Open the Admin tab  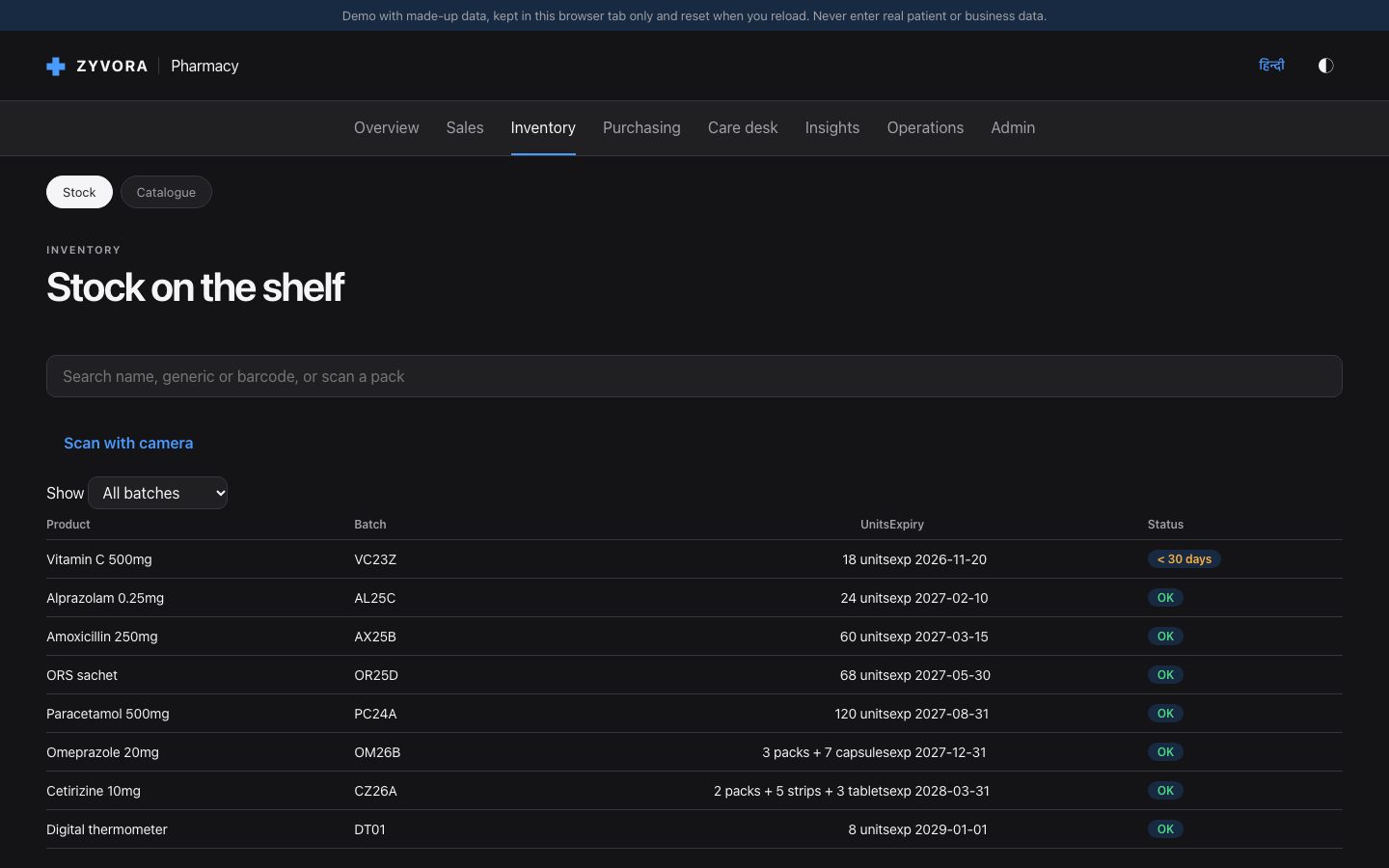[1013, 127]
